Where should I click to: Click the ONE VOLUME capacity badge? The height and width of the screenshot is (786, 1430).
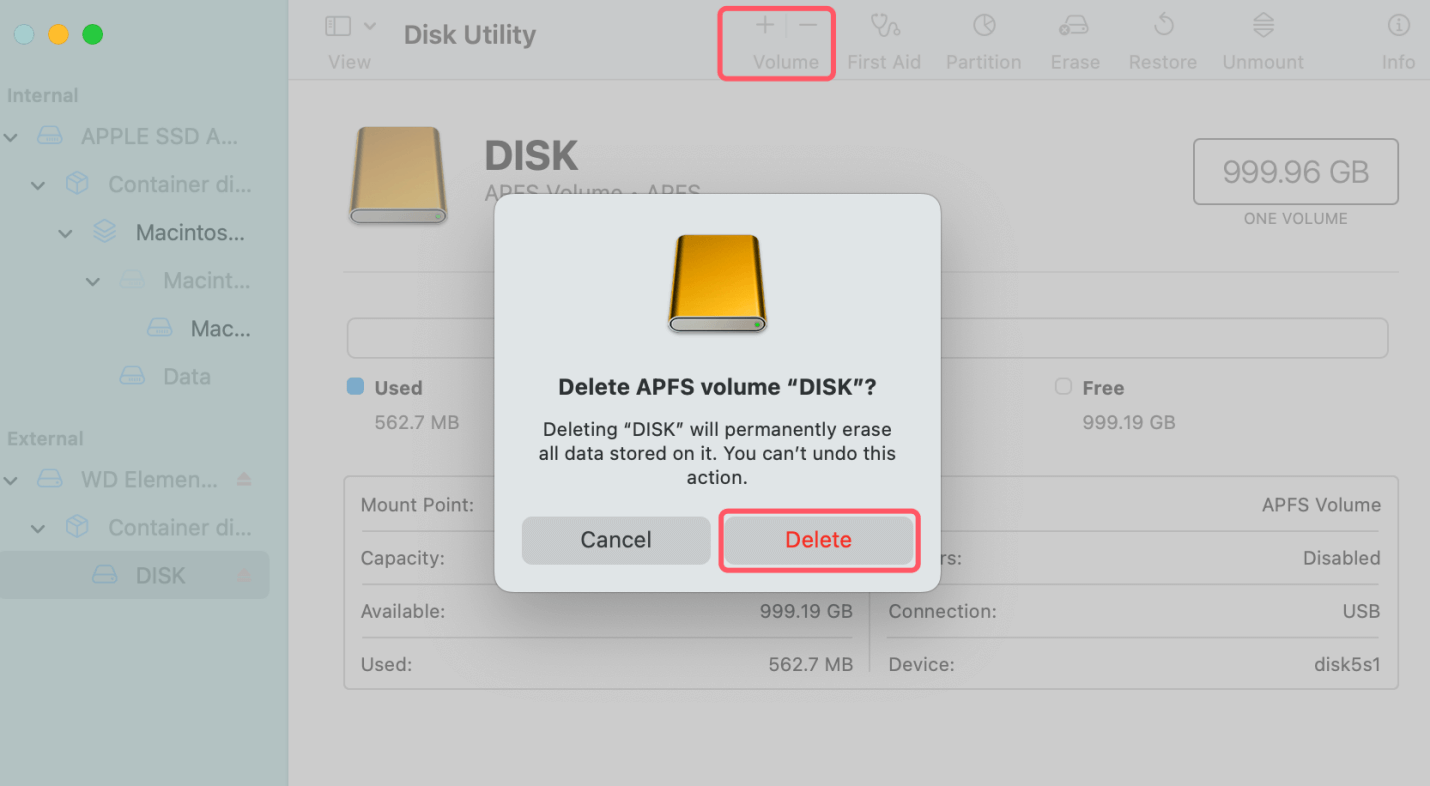[x=1295, y=172]
